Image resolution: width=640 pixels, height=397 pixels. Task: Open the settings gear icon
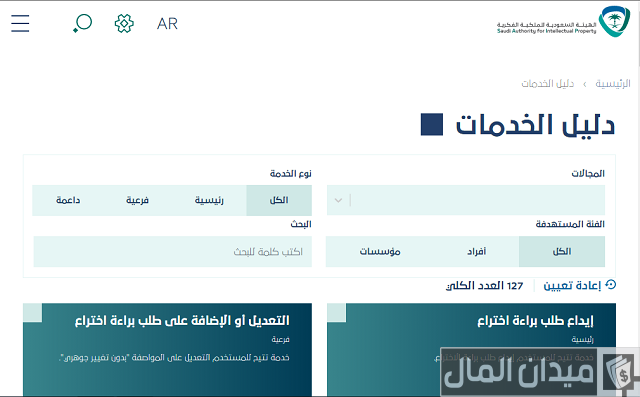click(124, 23)
